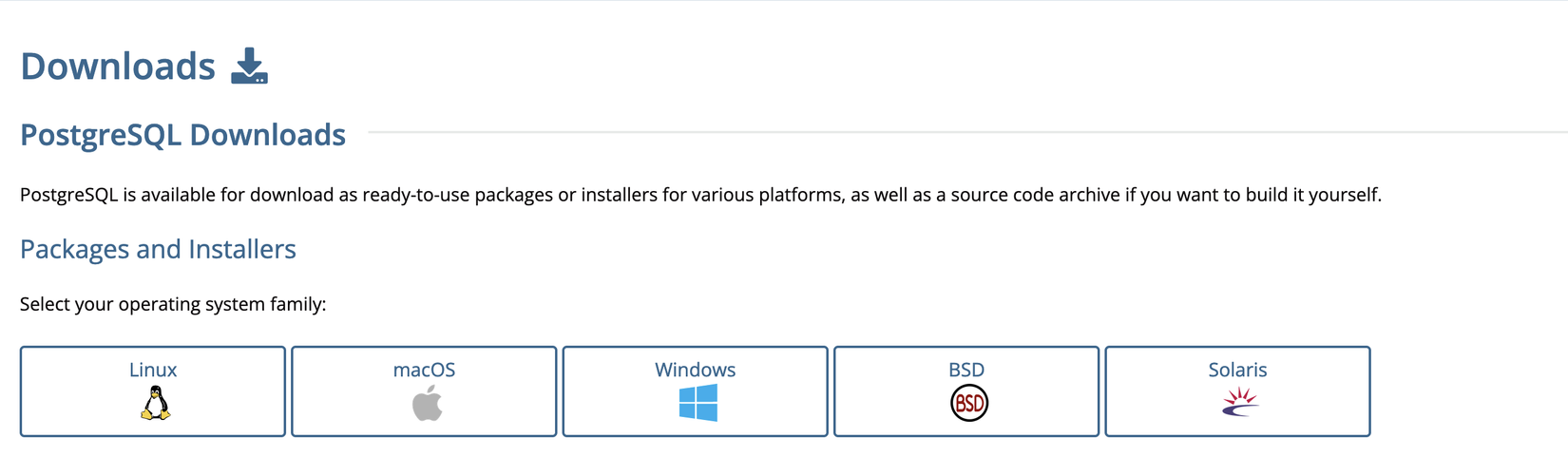The height and width of the screenshot is (476, 1568).
Task: Pick the BSD text label
Action: click(966, 370)
